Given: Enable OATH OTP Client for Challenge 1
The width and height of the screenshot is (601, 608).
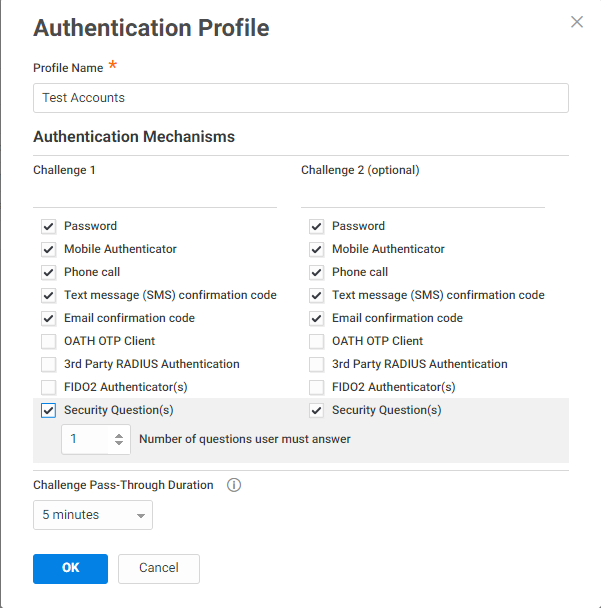Looking at the screenshot, I should 48,341.
